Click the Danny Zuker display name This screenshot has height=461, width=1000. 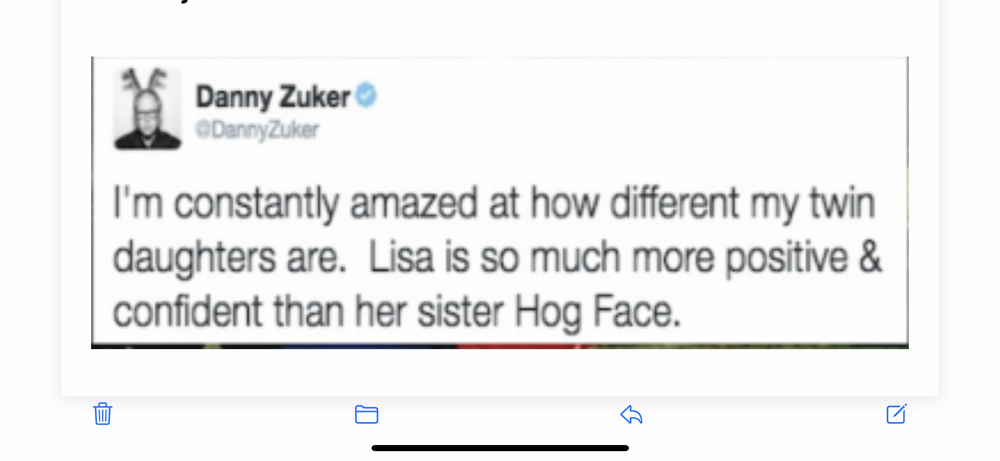272,97
